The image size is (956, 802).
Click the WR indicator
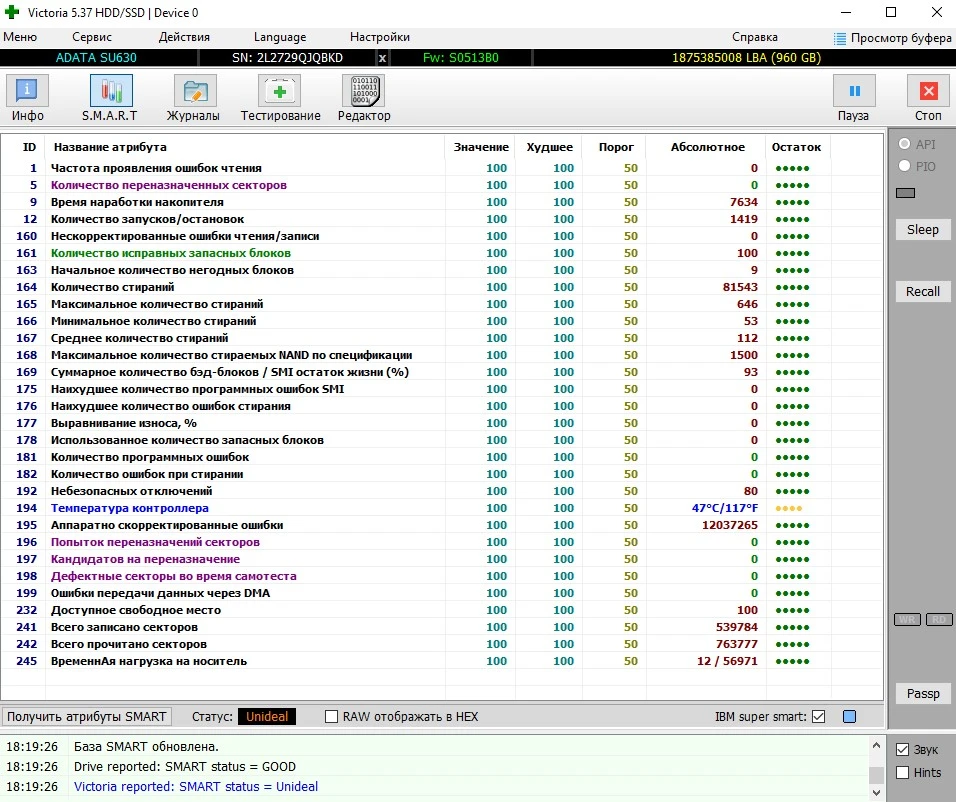tap(907, 620)
